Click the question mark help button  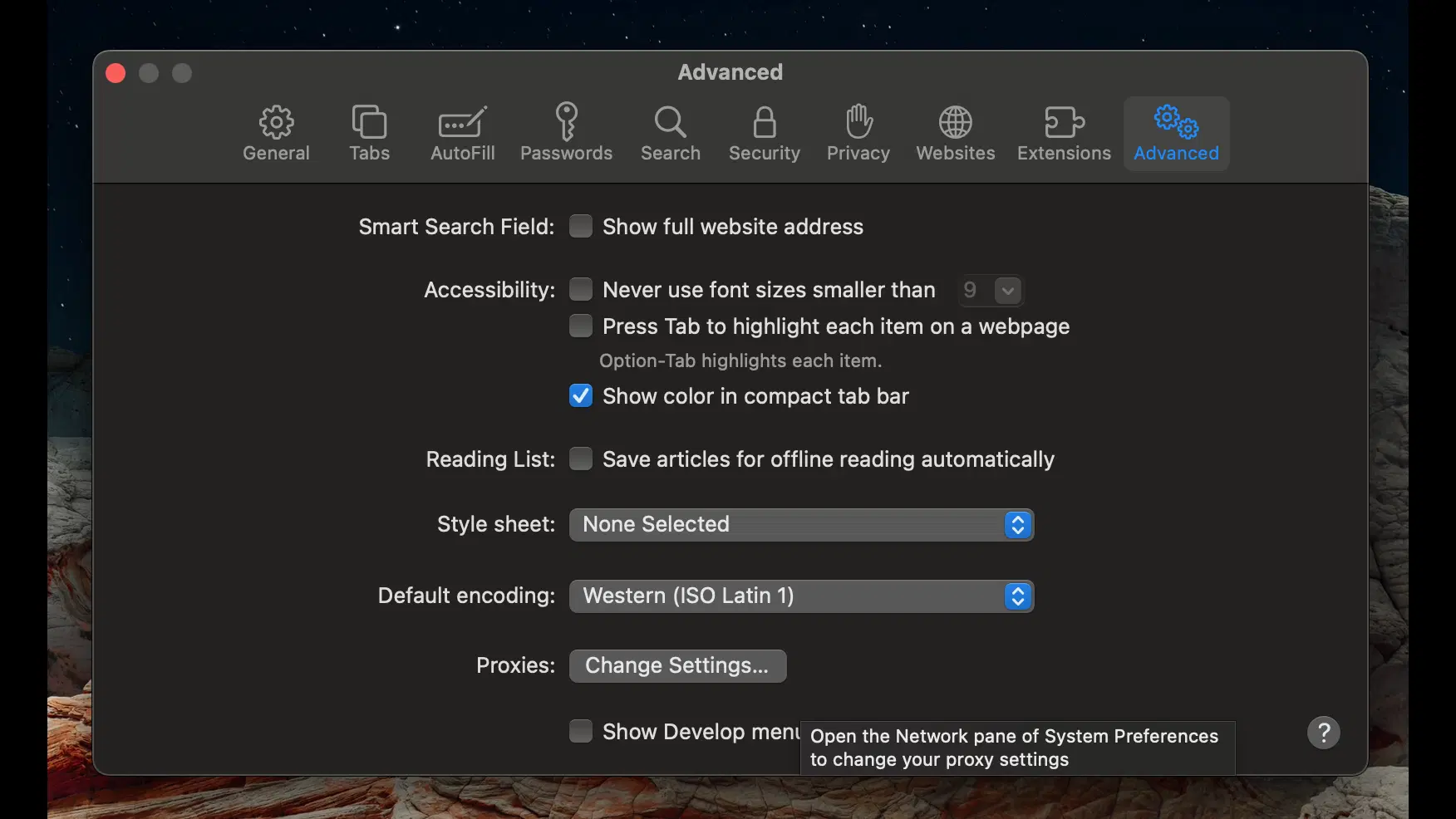[1323, 733]
